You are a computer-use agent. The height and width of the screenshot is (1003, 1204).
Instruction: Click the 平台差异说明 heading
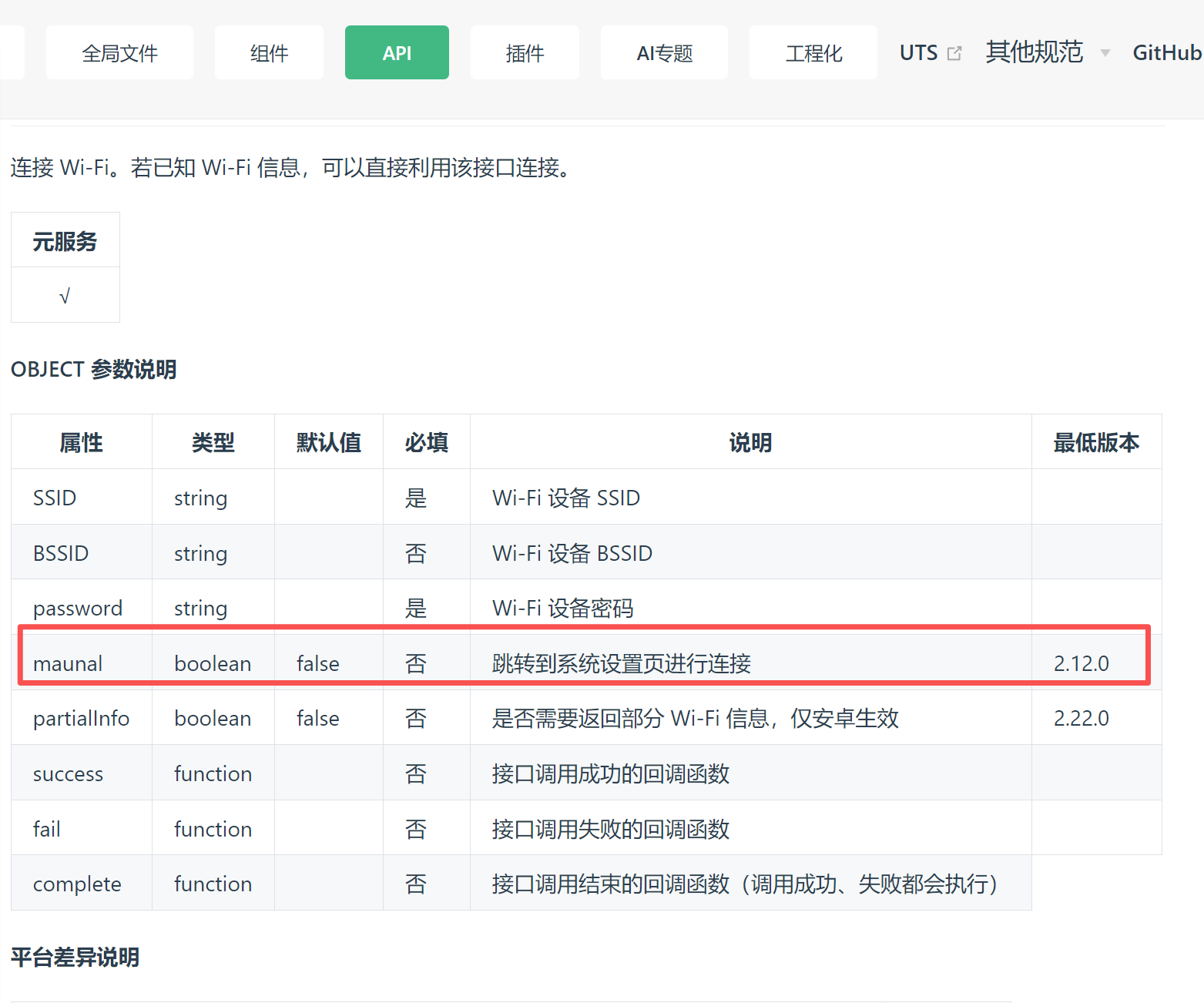pyautogui.click(x=75, y=958)
